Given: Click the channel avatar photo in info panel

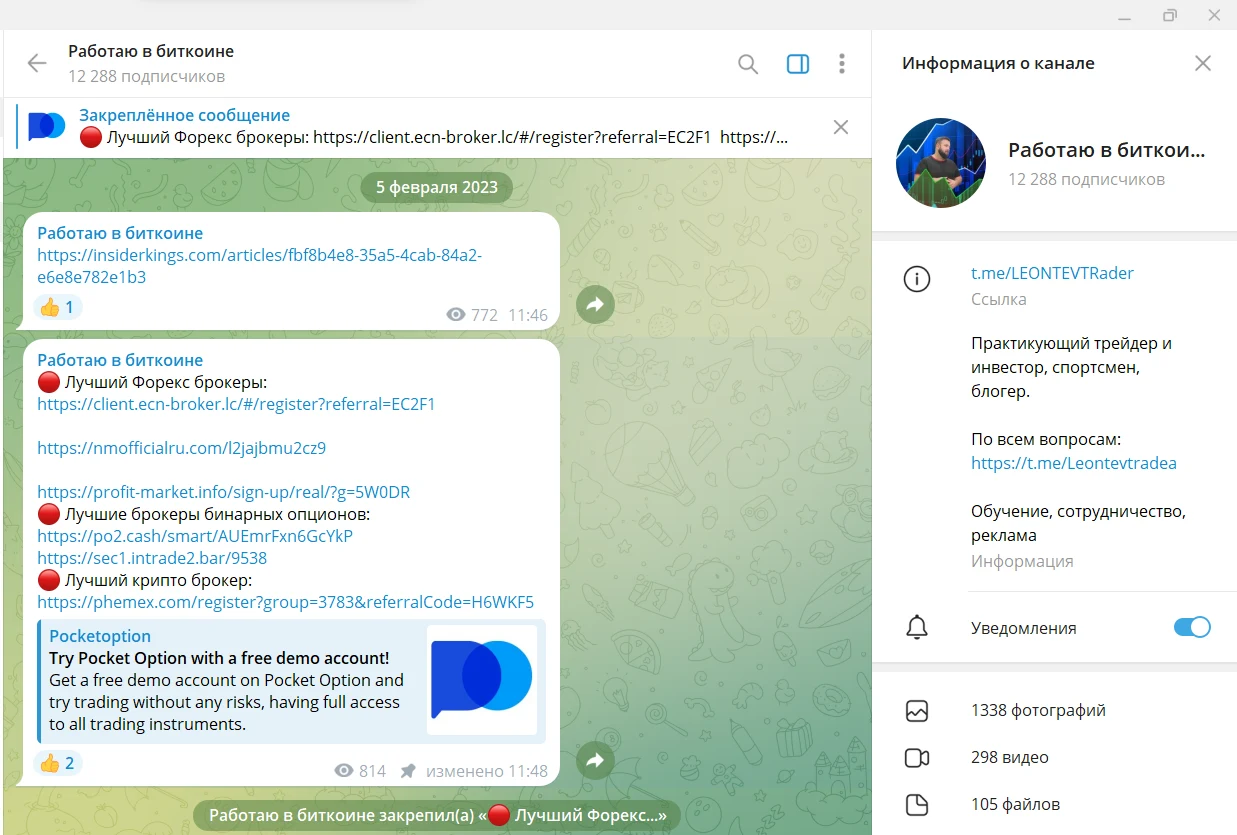Looking at the screenshot, I should coord(941,163).
